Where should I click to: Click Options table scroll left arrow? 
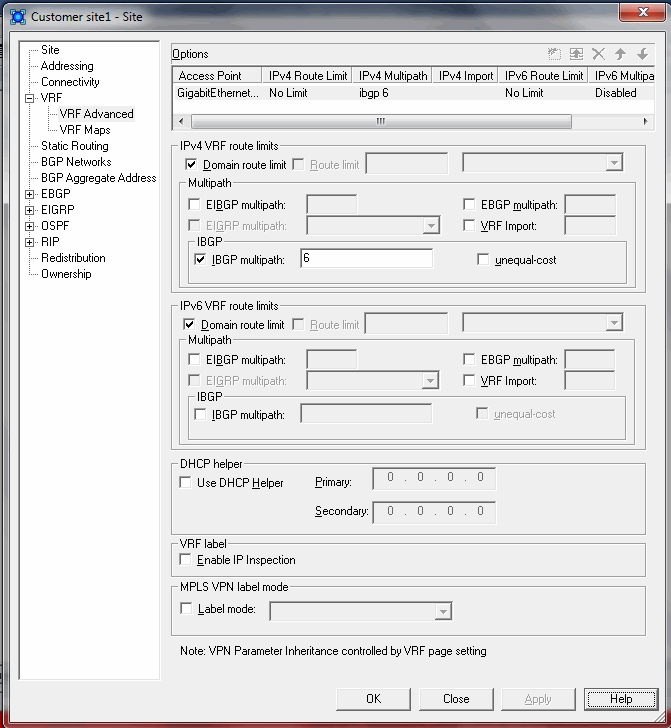[181, 122]
